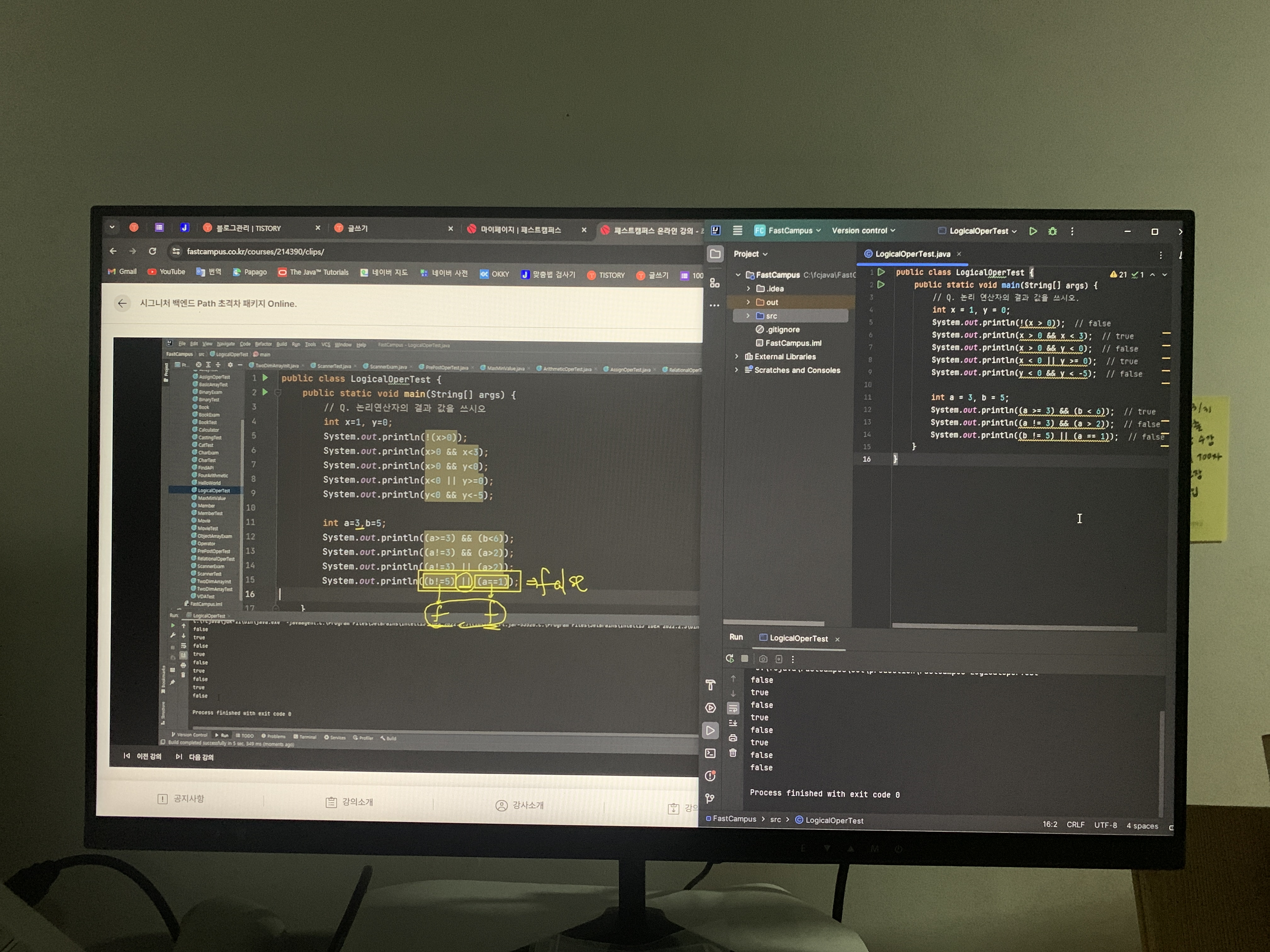
Task: Click the Print console output icon
Action: pyautogui.click(x=733, y=738)
